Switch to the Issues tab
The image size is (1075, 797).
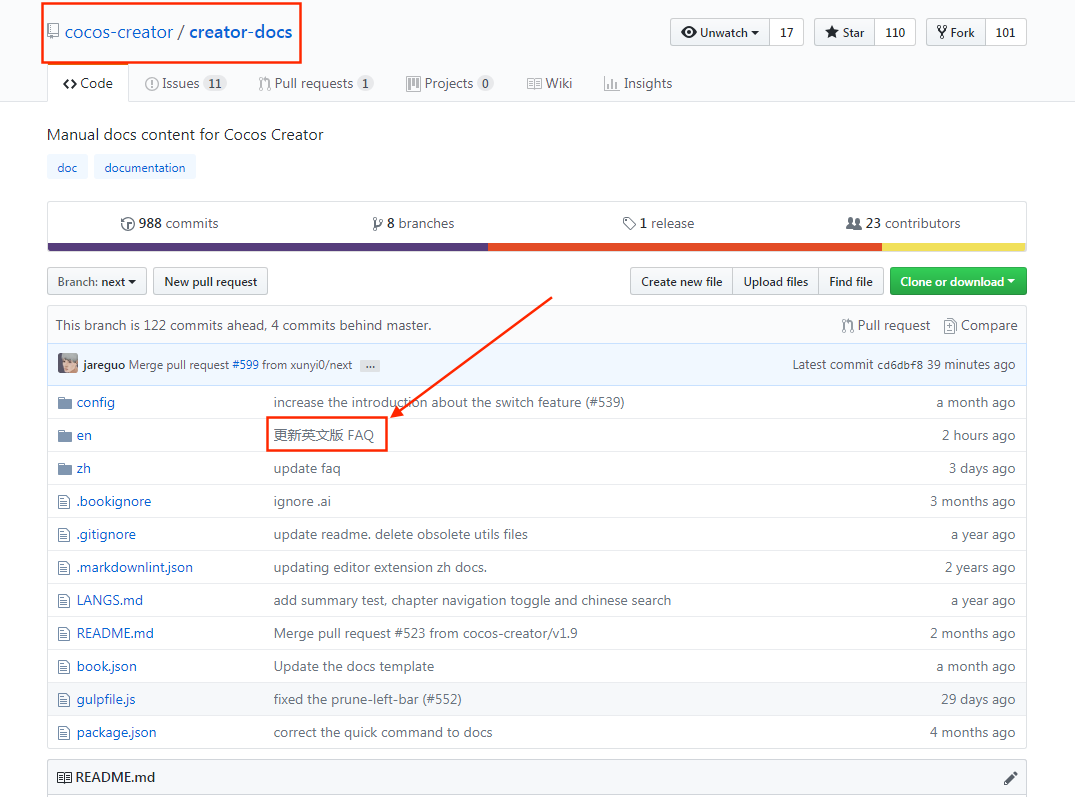point(185,84)
